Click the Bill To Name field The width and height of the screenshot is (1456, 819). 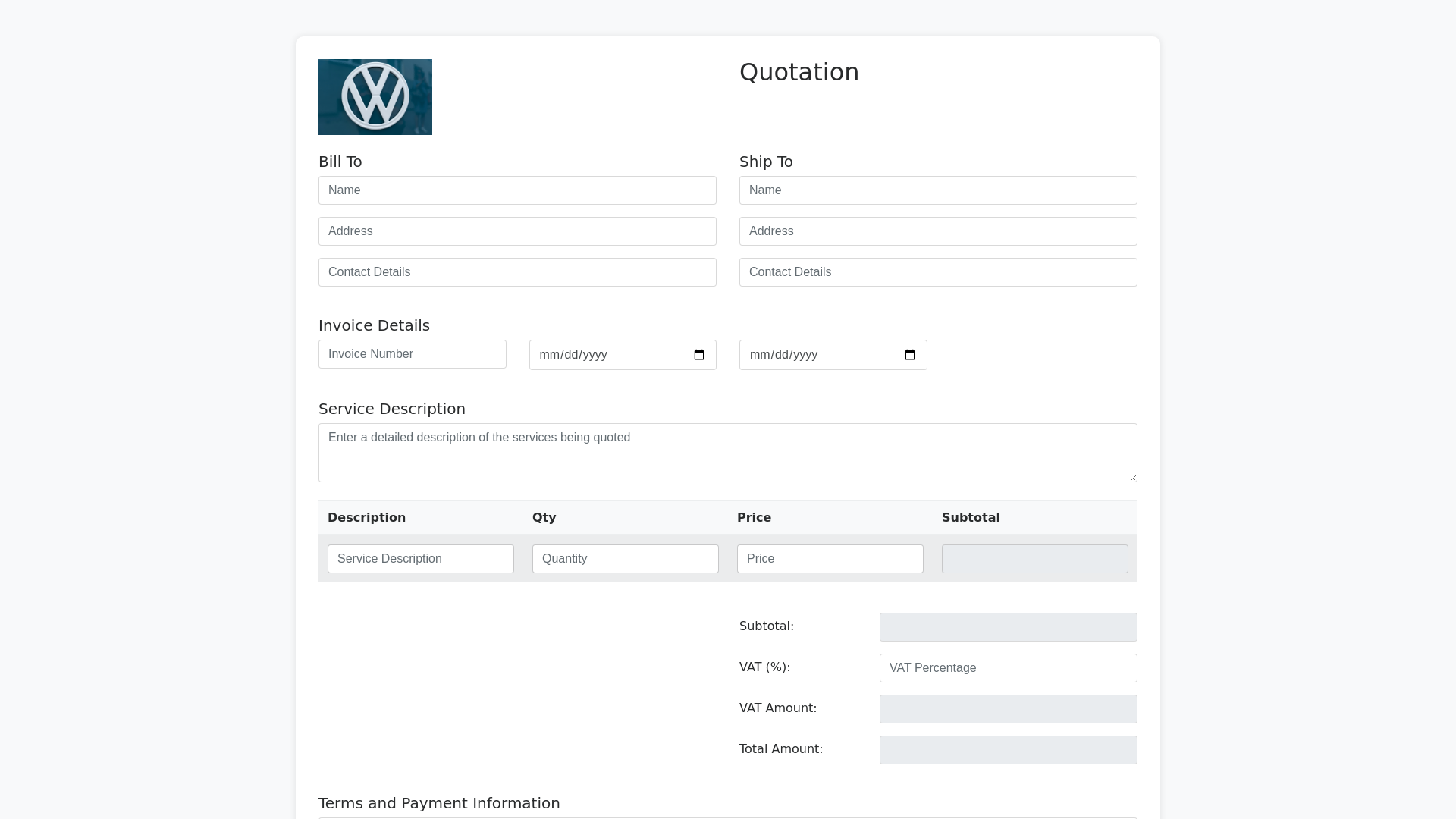(517, 190)
